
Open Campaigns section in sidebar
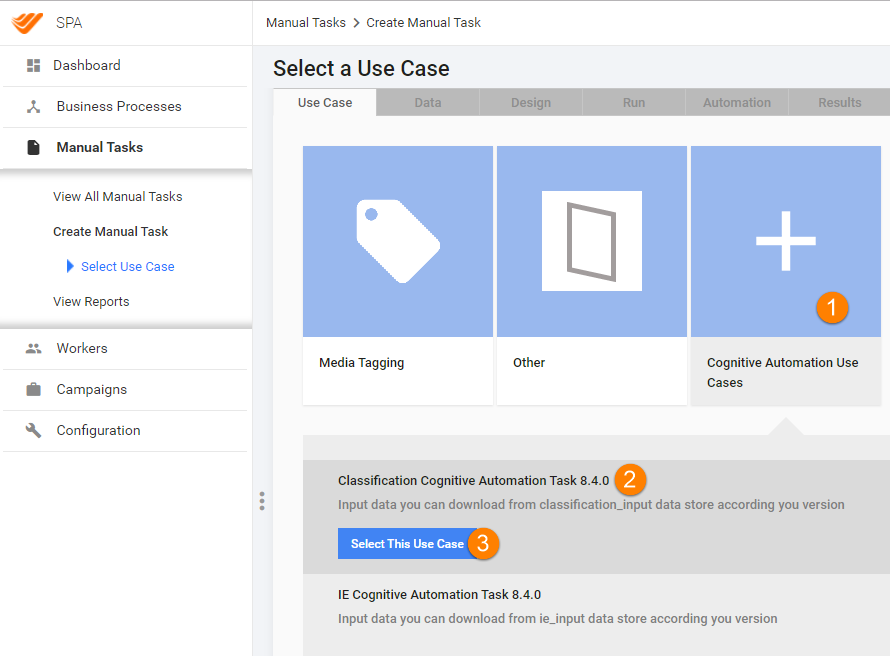(91, 389)
